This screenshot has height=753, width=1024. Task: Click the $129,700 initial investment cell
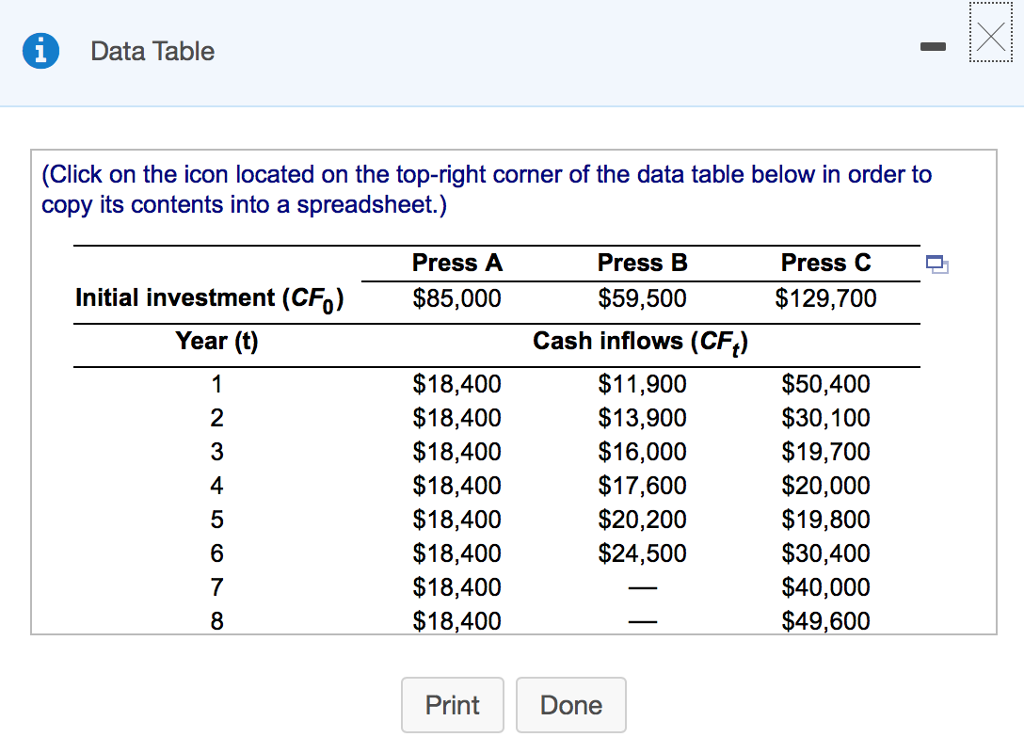click(x=826, y=298)
